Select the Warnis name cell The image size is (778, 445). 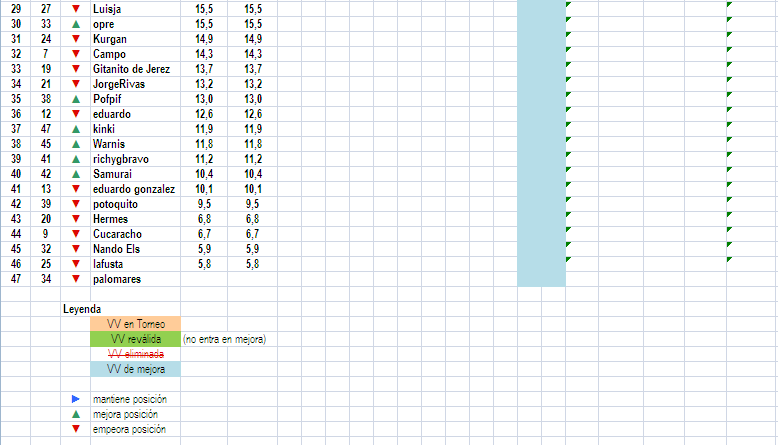(x=135, y=144)
